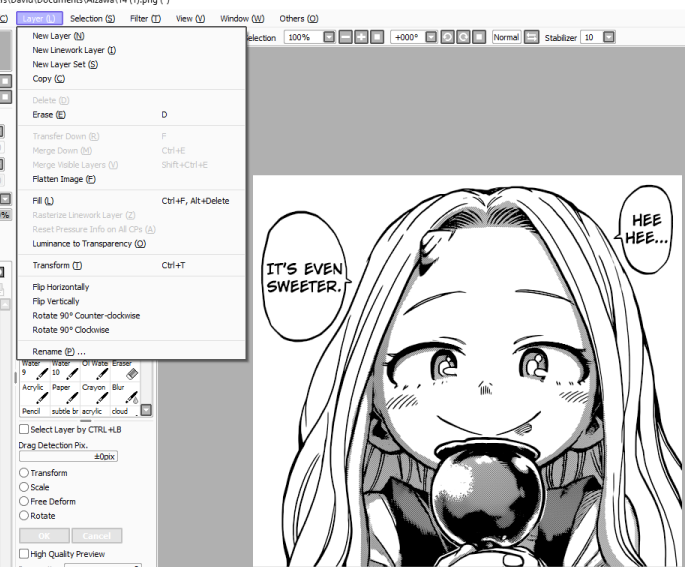Screen dimensions: 685x567
Task: Toggle Select Layer by CTRL+LB checkbox
Action: coord(24,429)
